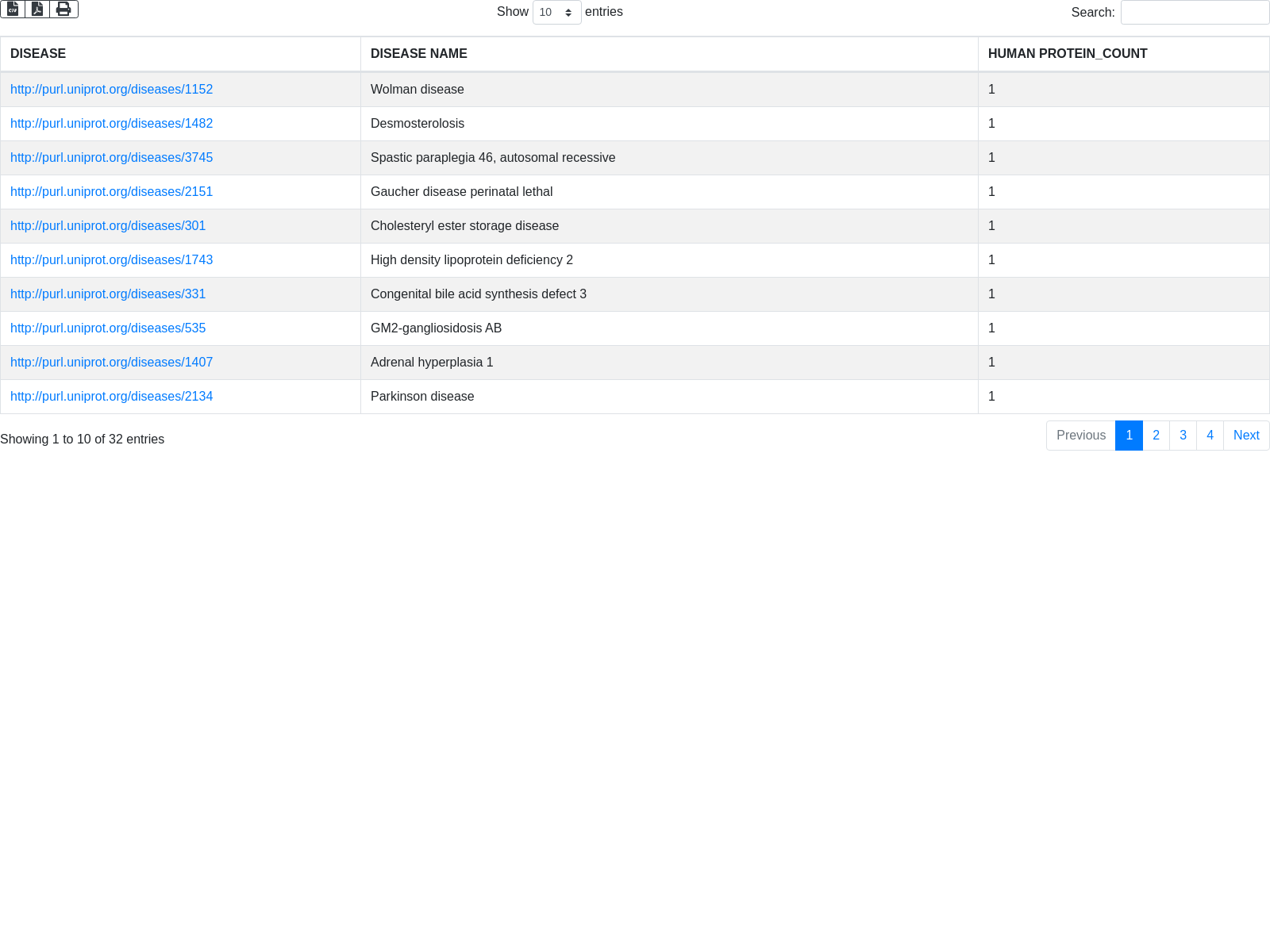
Task: Click the Next pagination button
Action: 1246,436
